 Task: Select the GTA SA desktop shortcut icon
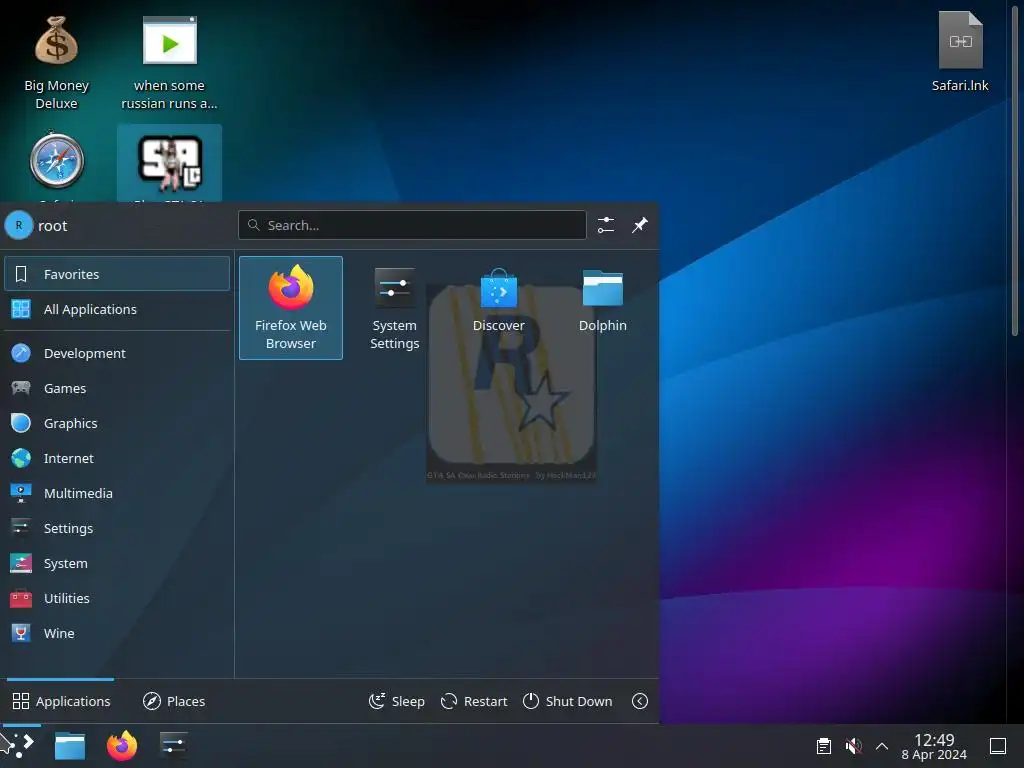[170, 163]
